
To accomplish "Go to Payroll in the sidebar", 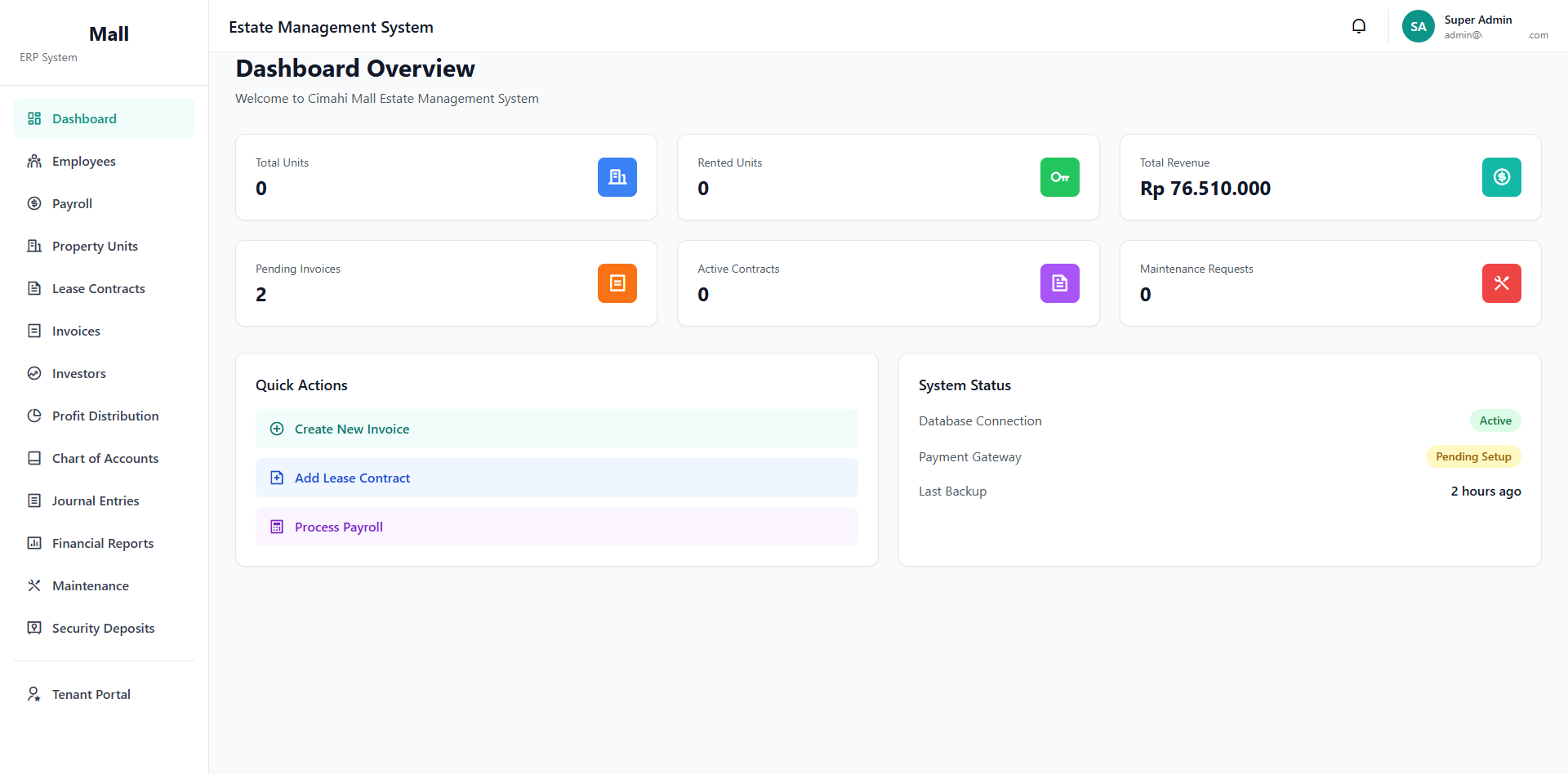I will click(72, 204).
